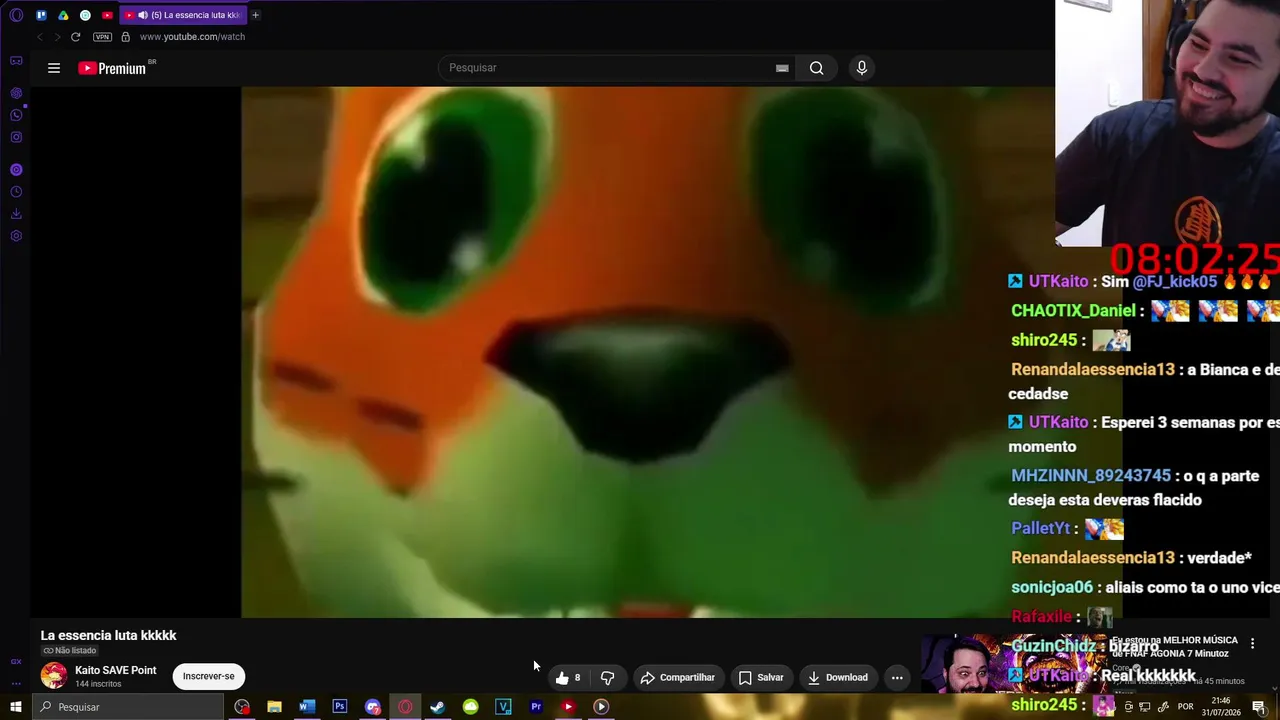Open a new browser tab
The height and width of the screenshot is (720, 1280).
tap(255, 15)
